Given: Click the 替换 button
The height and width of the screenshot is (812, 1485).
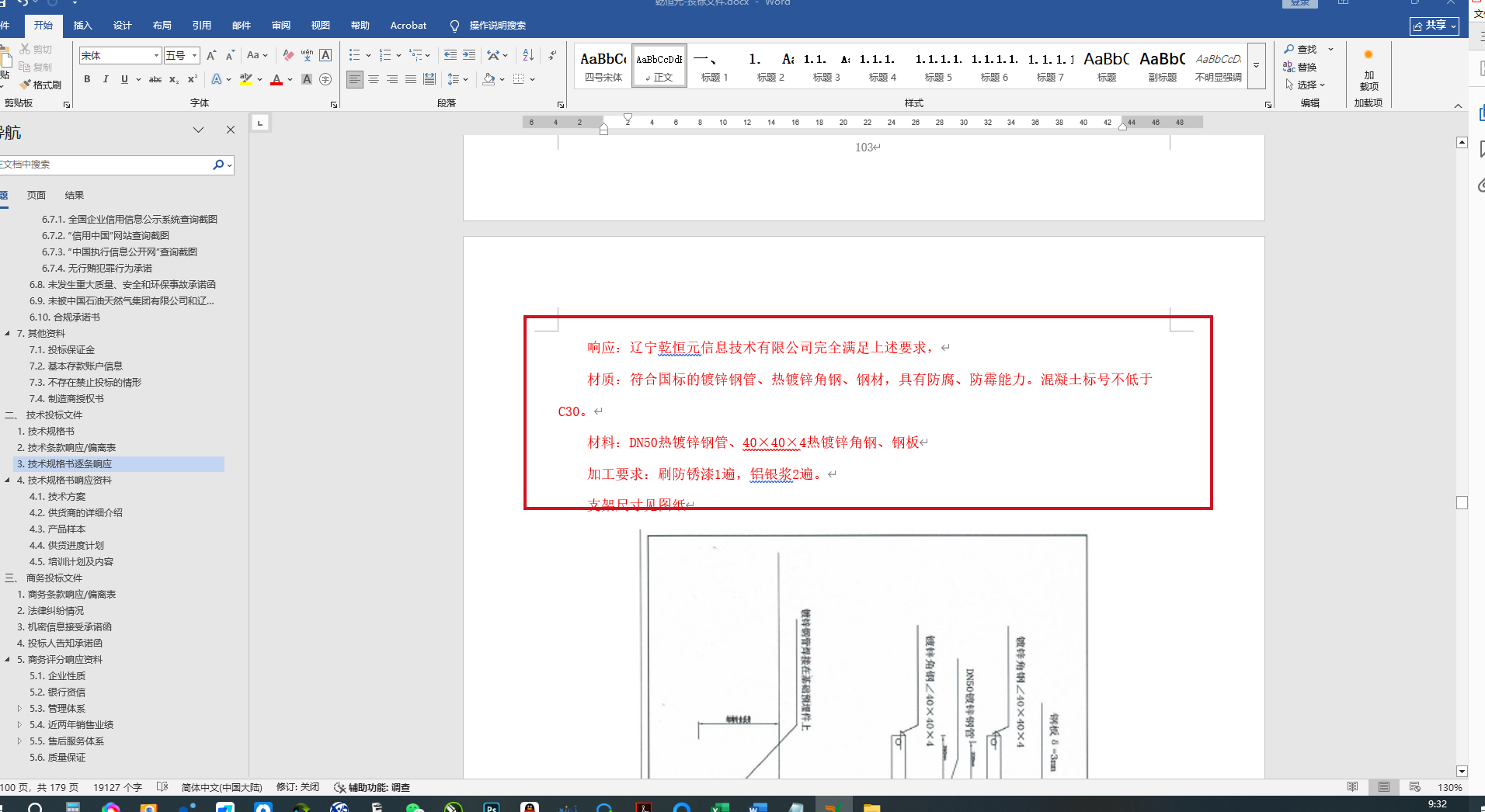Looking at the screenshot, I should coord(1300,67).
